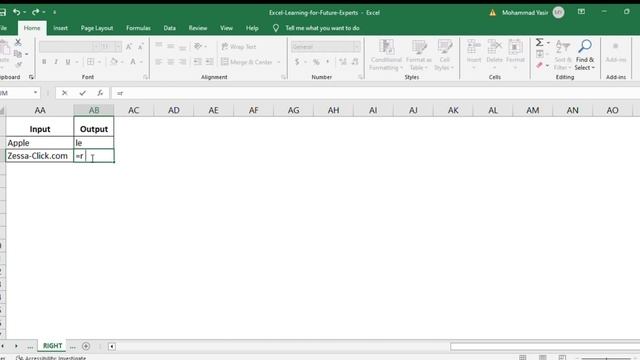Click the cell containing Zessa-Click.com

(x=40, y=156)
